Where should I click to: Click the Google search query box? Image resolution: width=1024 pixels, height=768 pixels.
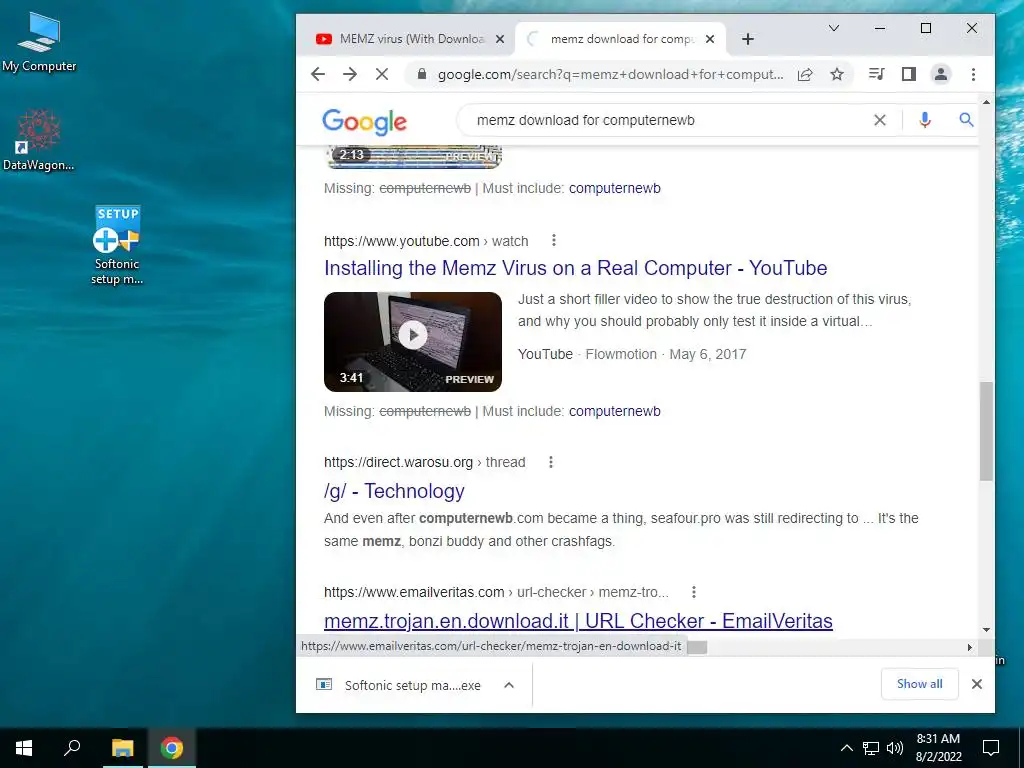[x=666, y=120]
